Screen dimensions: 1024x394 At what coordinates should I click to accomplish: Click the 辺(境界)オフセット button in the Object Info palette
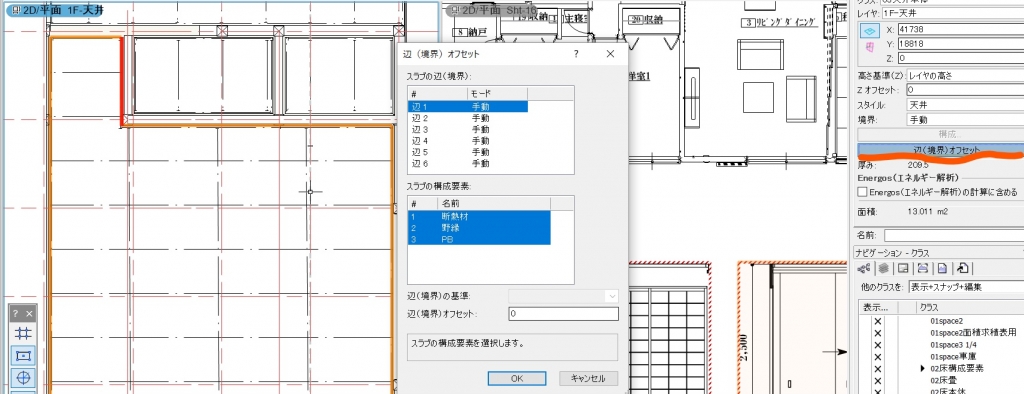tap(940, 150)
